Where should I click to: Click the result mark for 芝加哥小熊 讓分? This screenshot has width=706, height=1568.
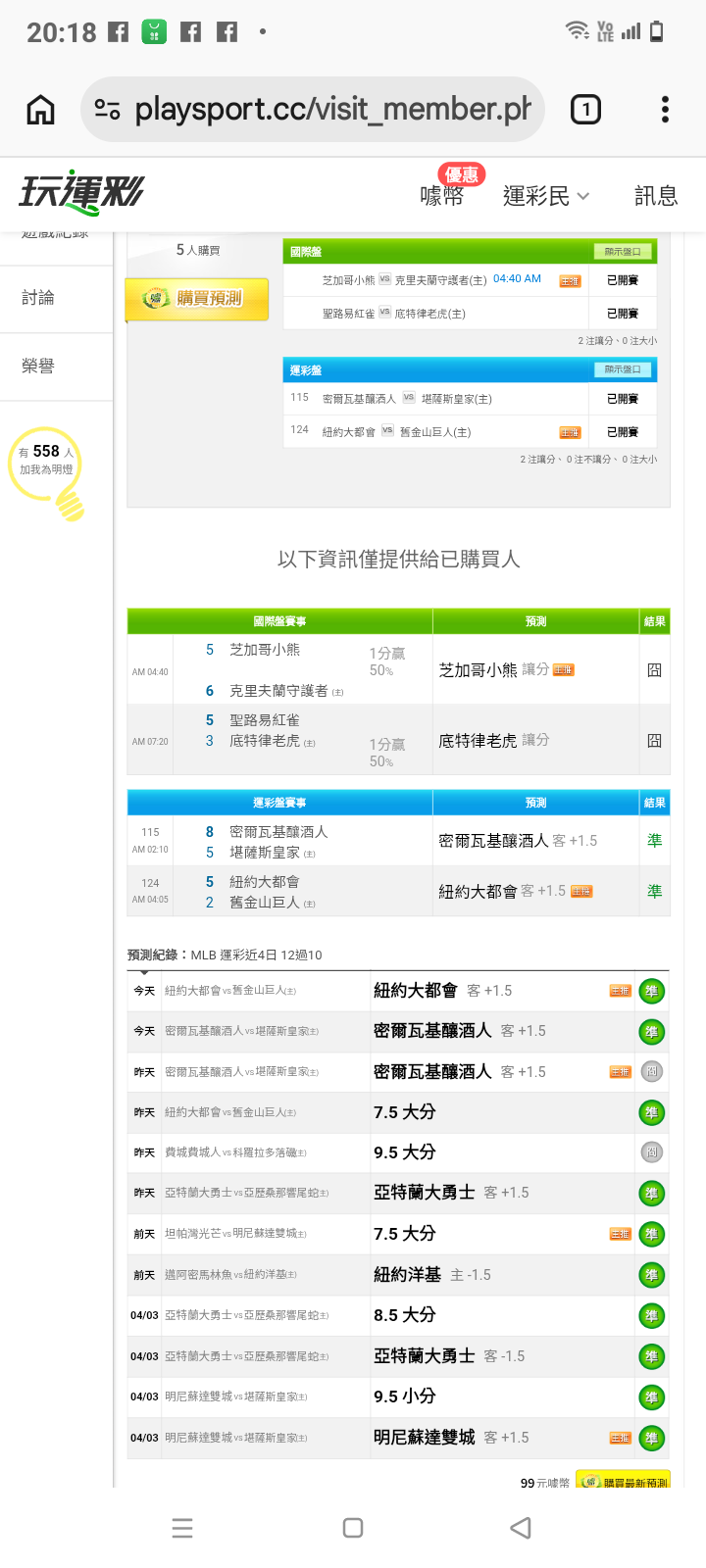coord(654,670)
